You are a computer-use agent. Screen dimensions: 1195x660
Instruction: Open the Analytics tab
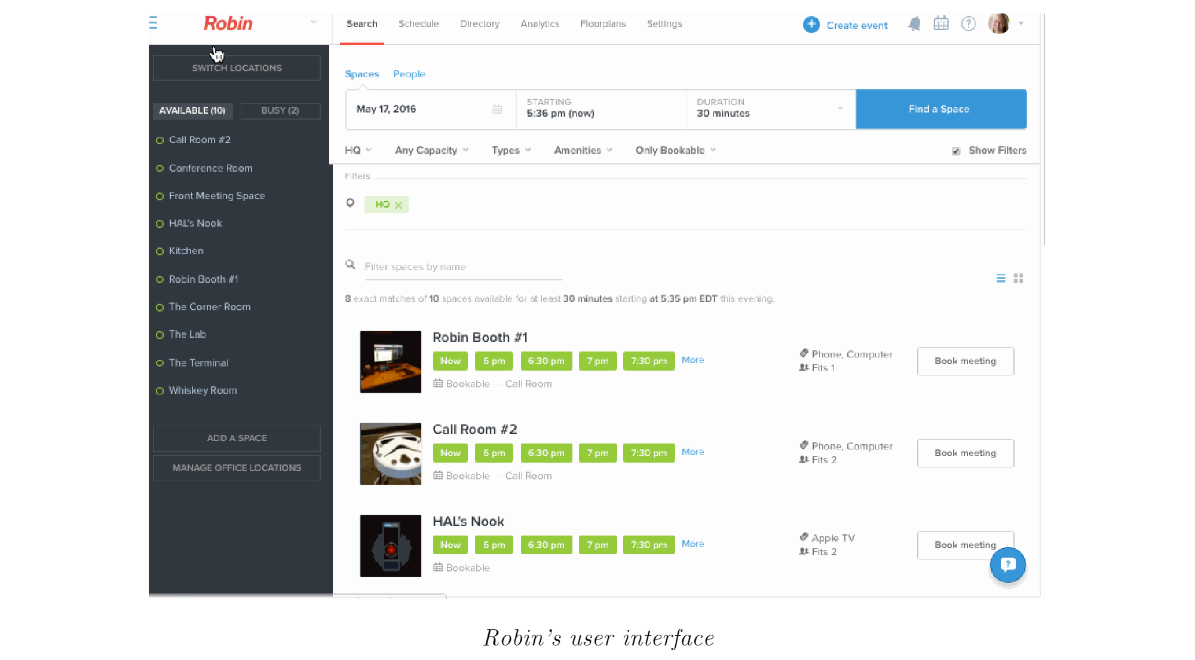click(x=540, y=24)
